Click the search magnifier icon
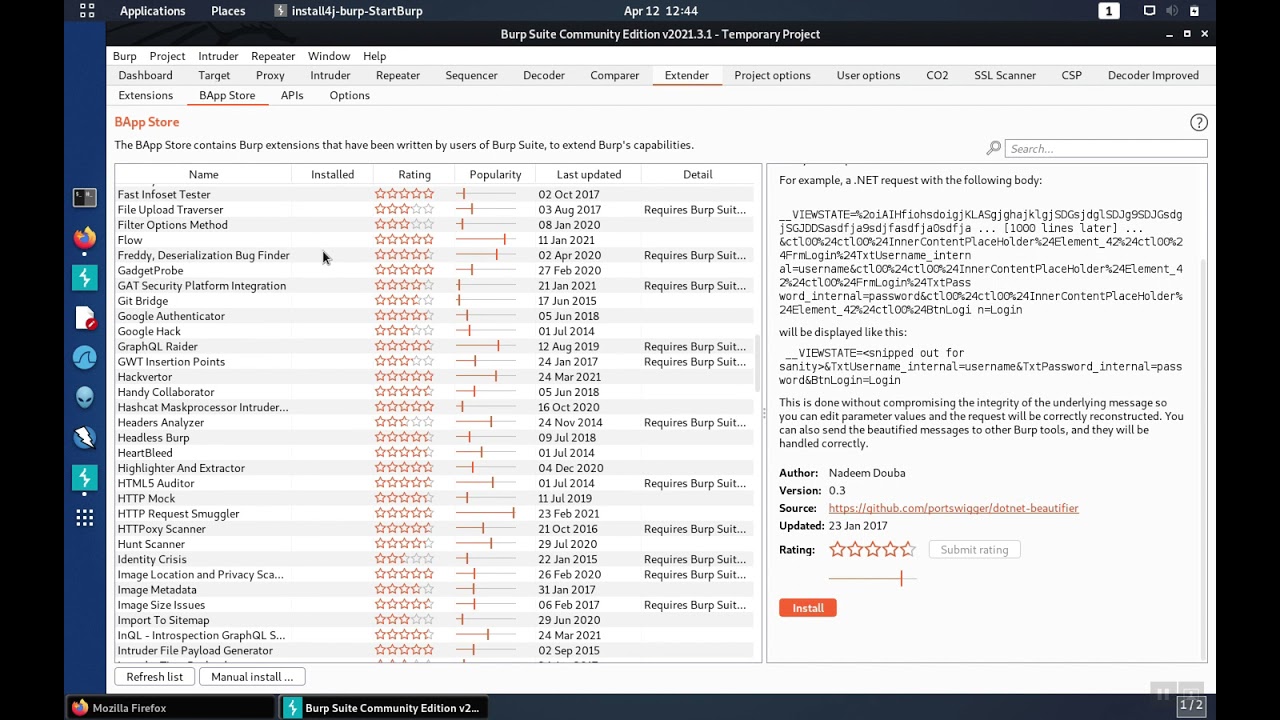Screen dimensions: 1280x720 (x=993, y=148)
